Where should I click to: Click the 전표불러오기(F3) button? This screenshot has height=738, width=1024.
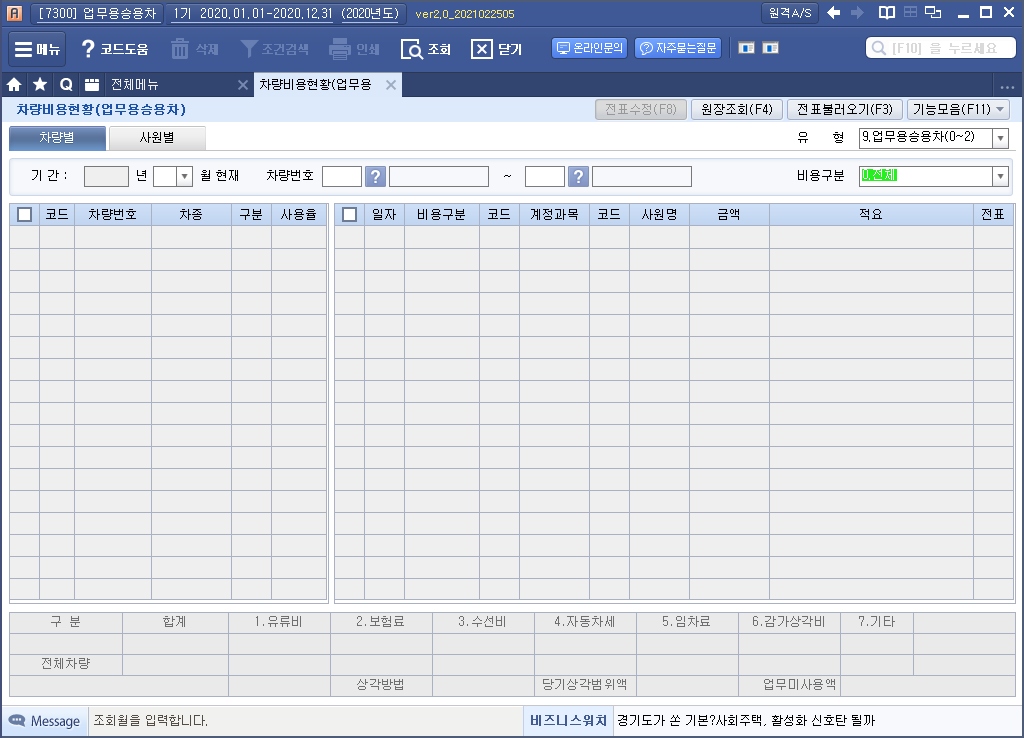[x=845, y=110]
